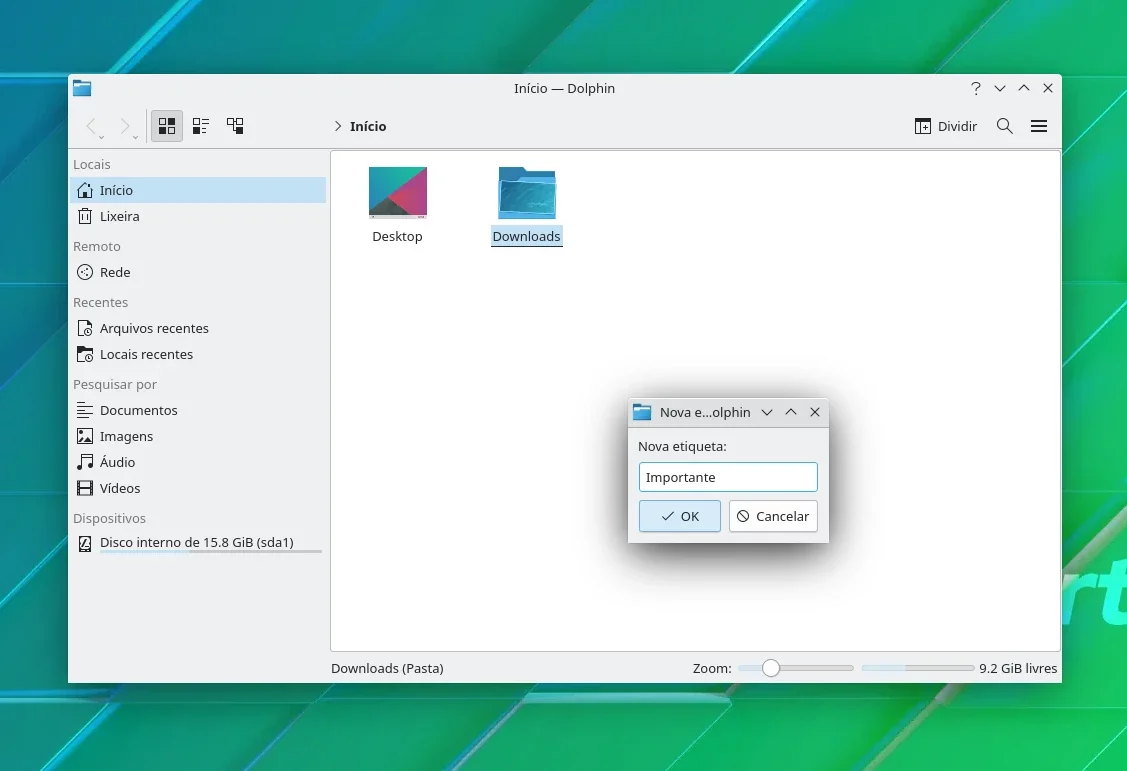This screenshot has width=1127, height=771.
Task: Click the Recentes section header
Action: [x=101, y=303]
